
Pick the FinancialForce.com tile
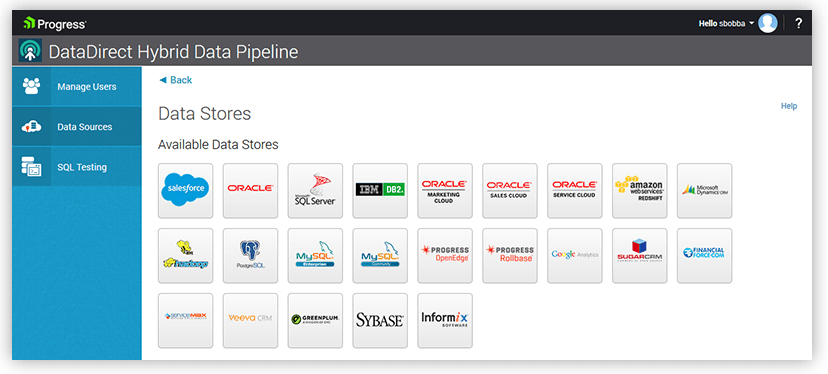(x=705, y=256)
